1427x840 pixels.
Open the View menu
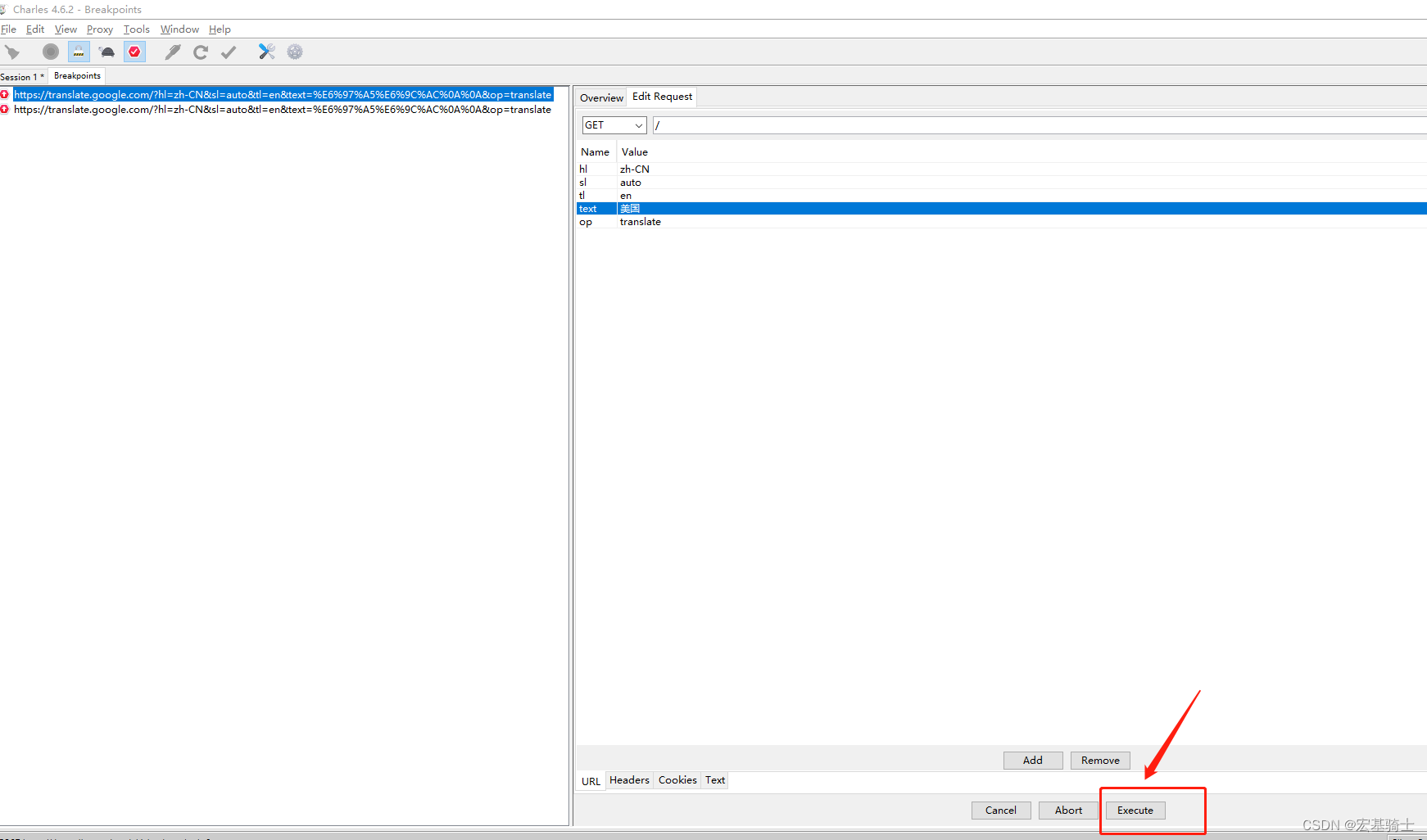tap(66, 29)
